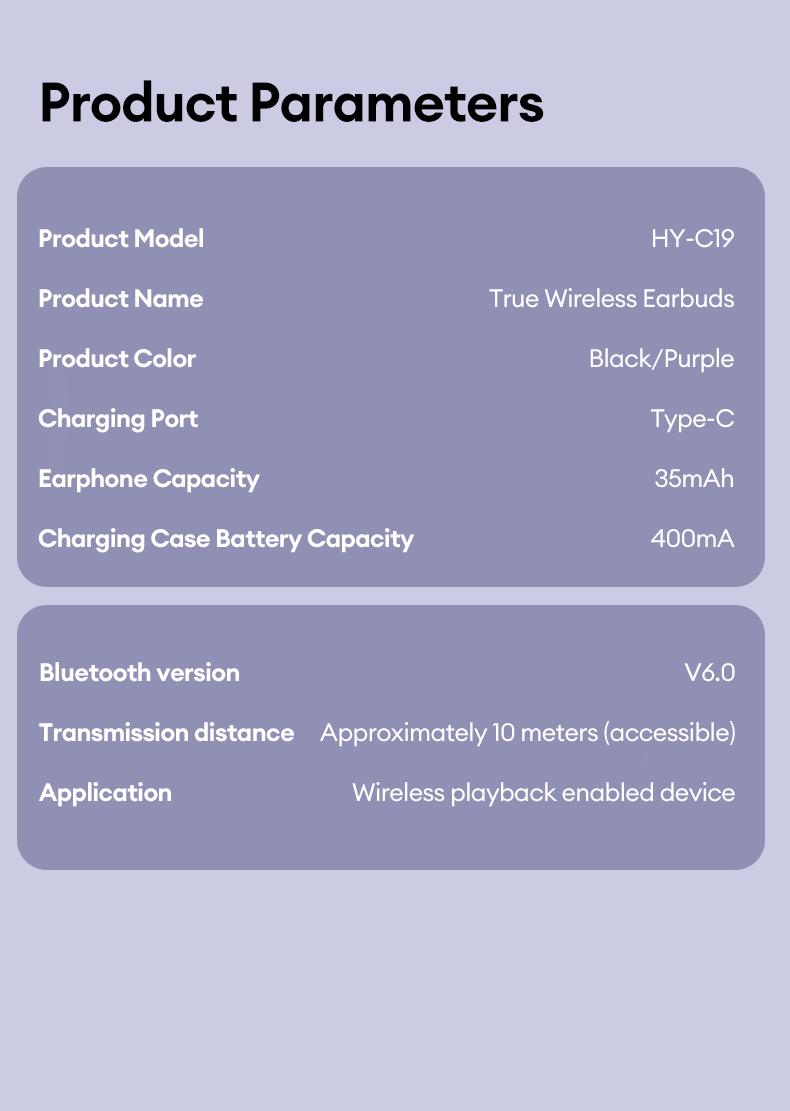Screen dimensions: 790x1111
Task: Select the Earphone Capacity label
Action: pos(149,479)
